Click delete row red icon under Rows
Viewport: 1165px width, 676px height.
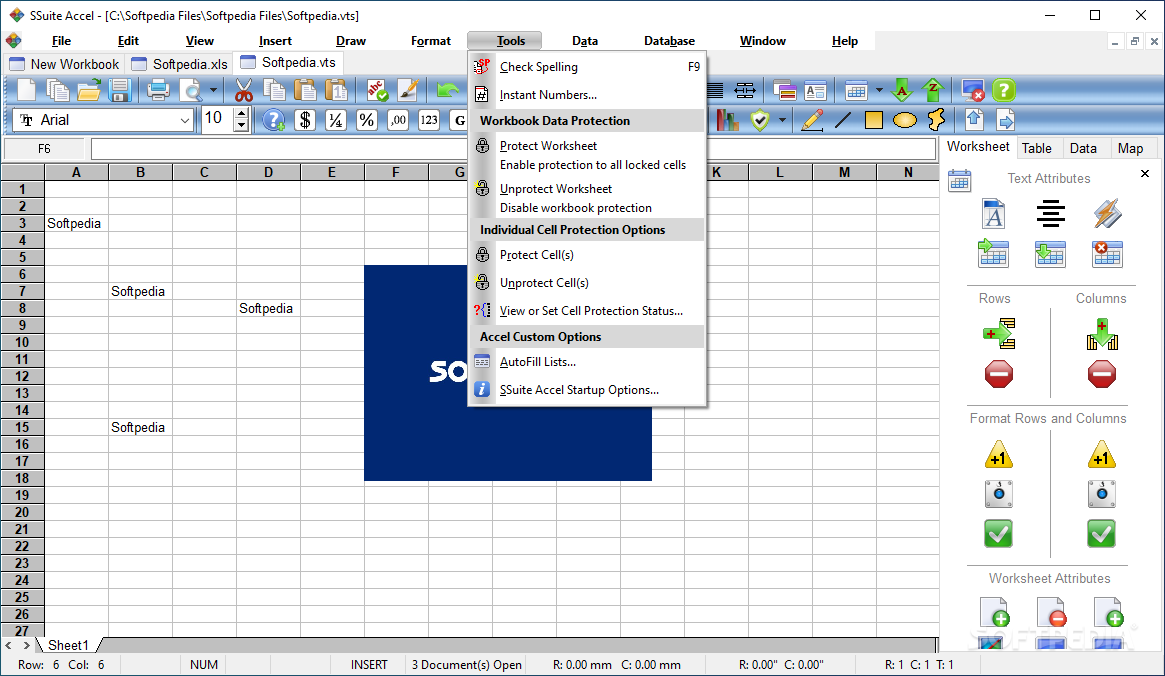click(999, 374)
